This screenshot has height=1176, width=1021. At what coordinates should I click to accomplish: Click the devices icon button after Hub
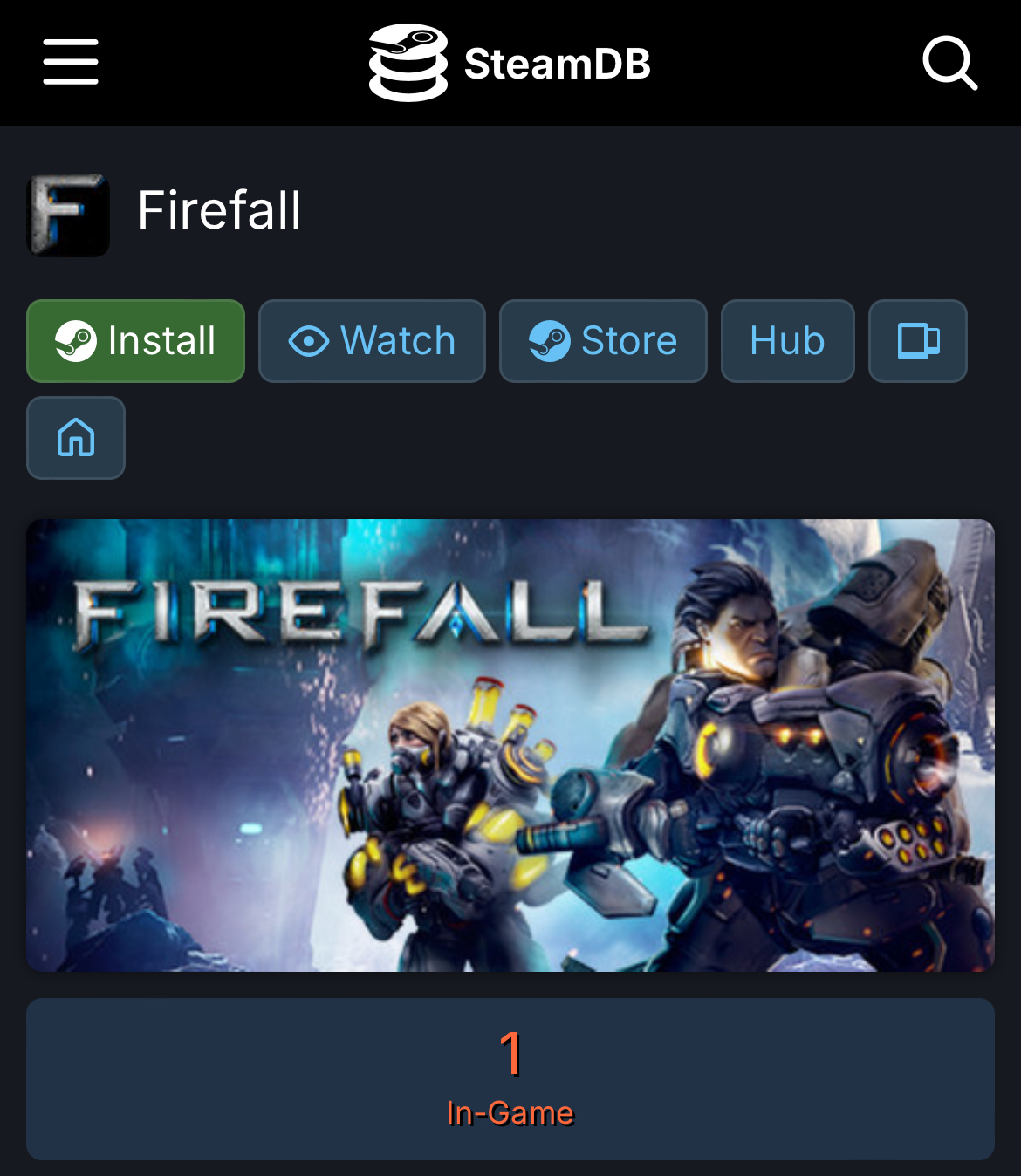coord(918,341)
